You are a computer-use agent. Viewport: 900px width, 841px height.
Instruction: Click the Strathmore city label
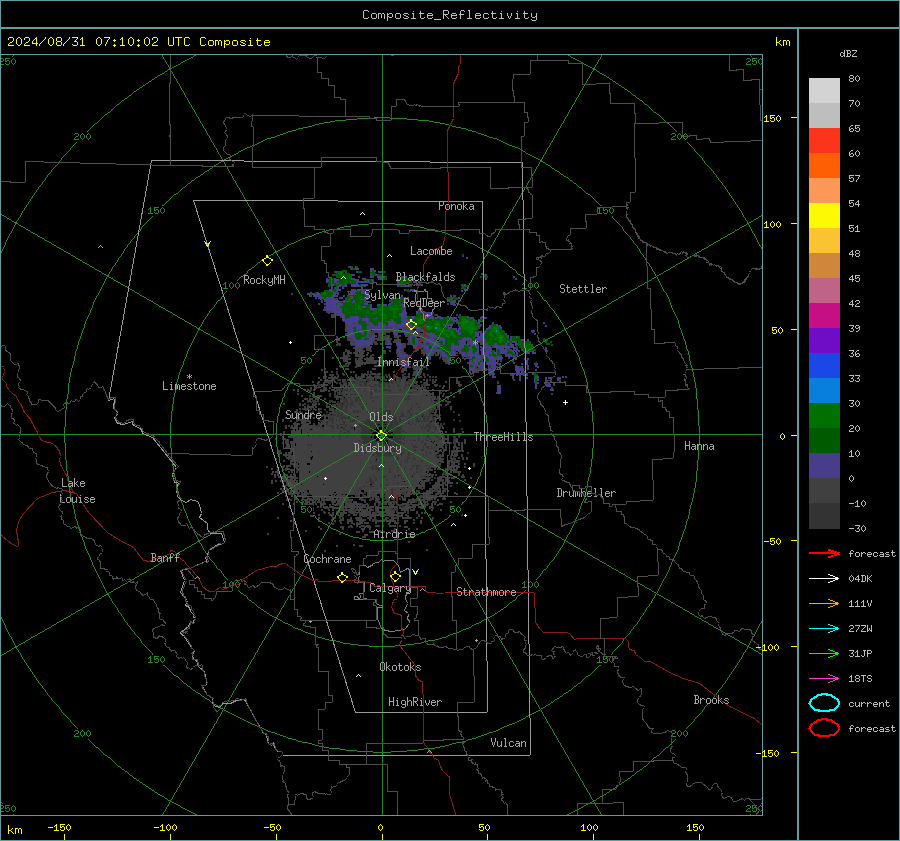coord(486,592)
